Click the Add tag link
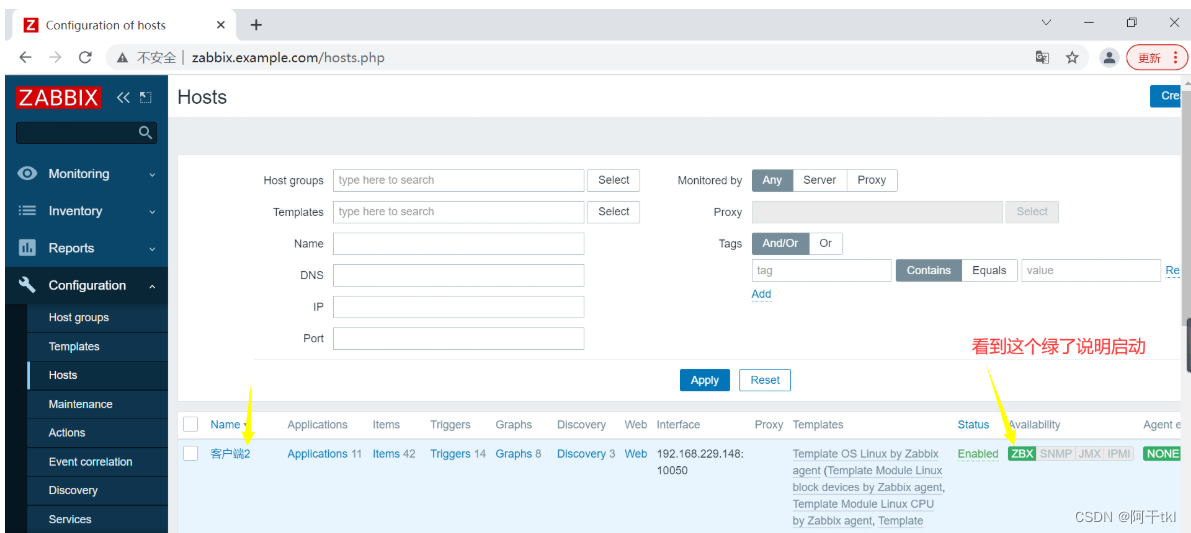1191x533 pixels. tap(761, 294)
